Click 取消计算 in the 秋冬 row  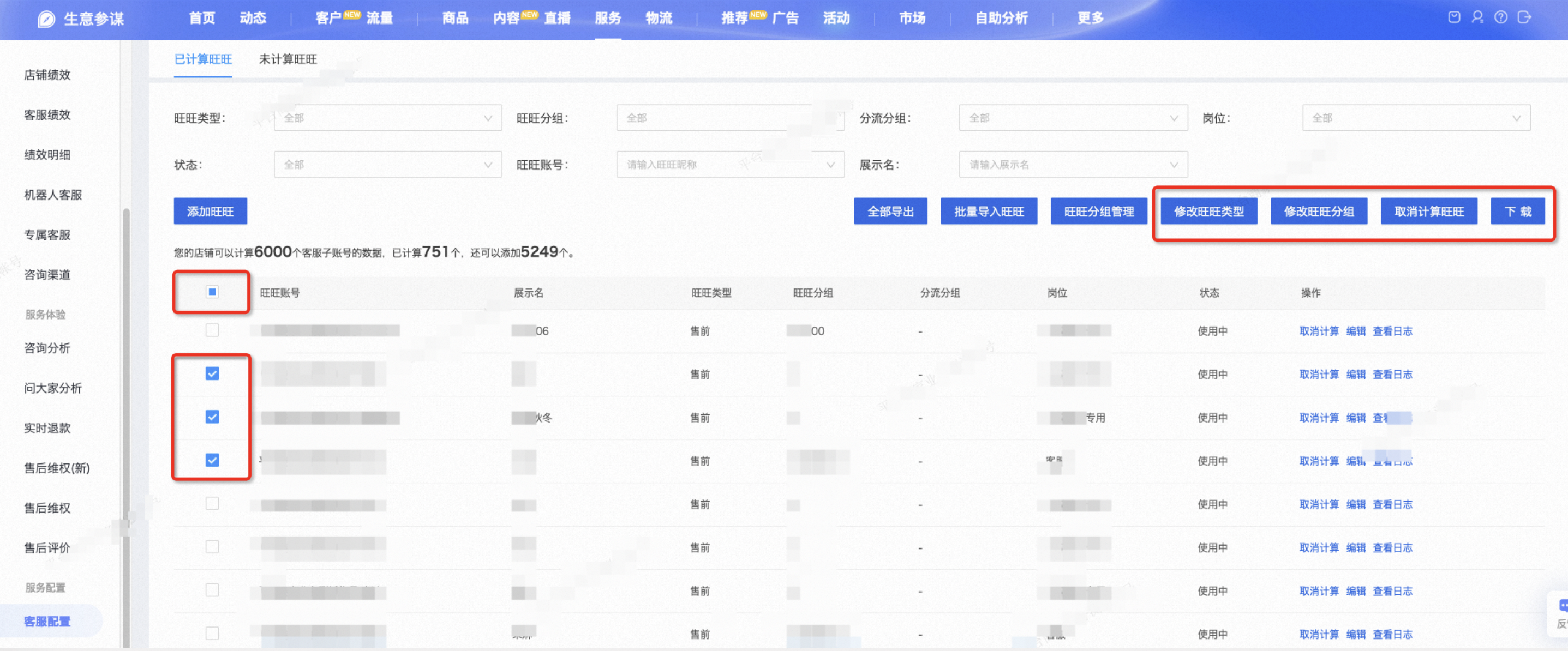tap(1319, 417)
